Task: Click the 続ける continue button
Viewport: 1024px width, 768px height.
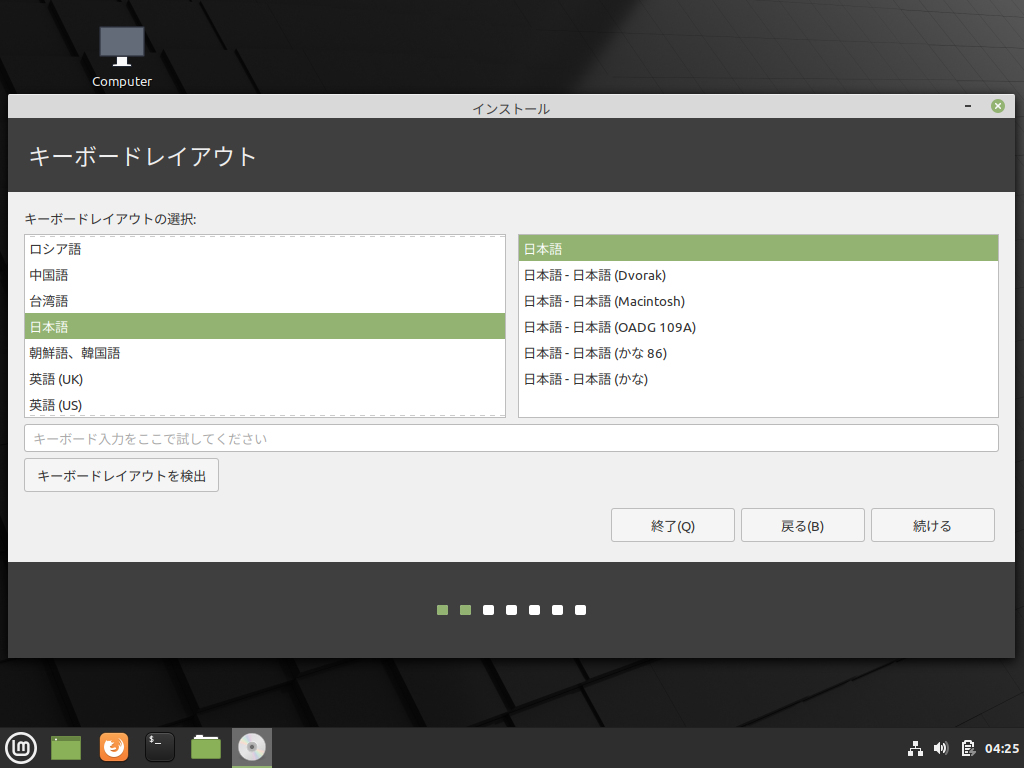Action: 933,526
